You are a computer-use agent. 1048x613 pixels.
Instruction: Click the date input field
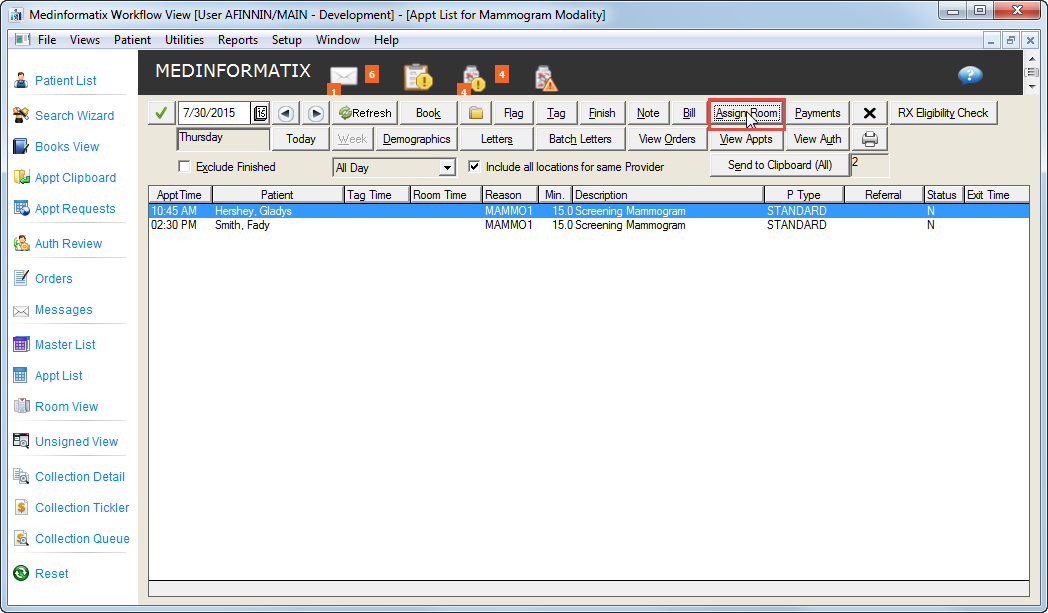(213, 113)
